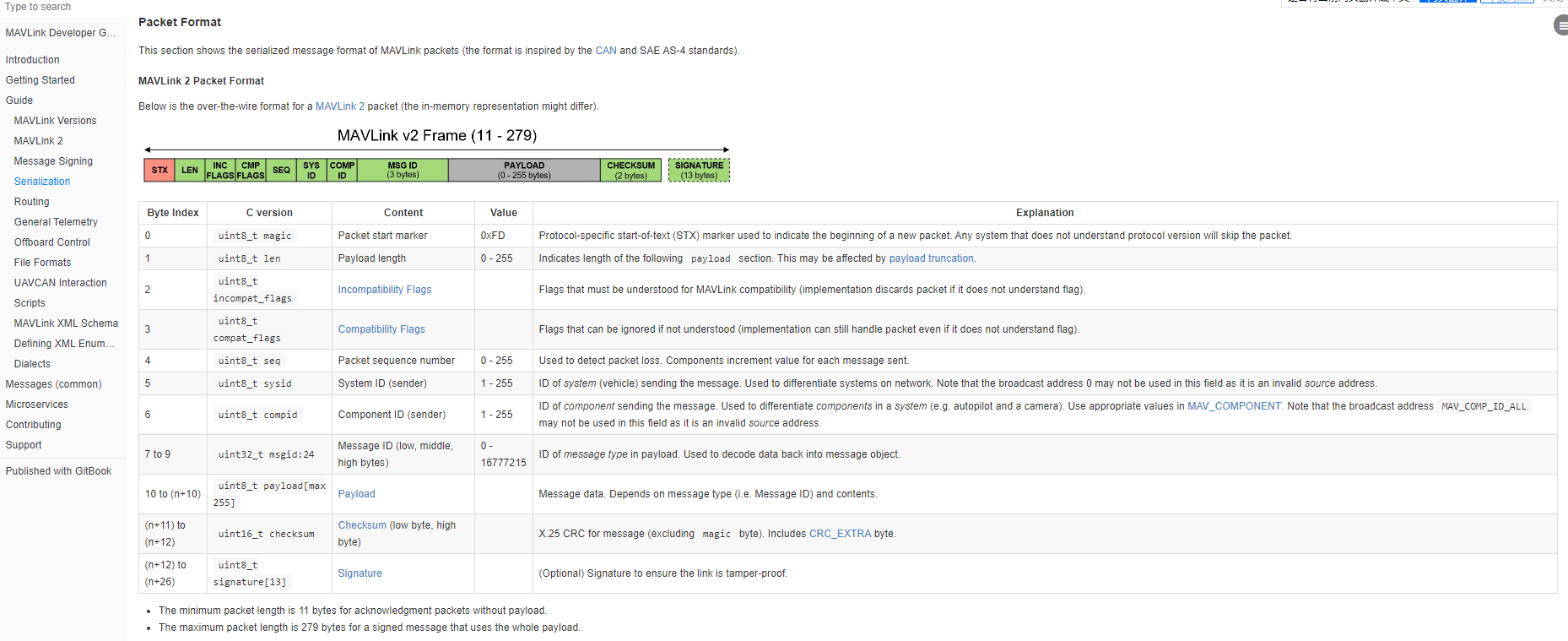Open the Introduction page in sidebar
1568x641 pixels.
[33, 60]
